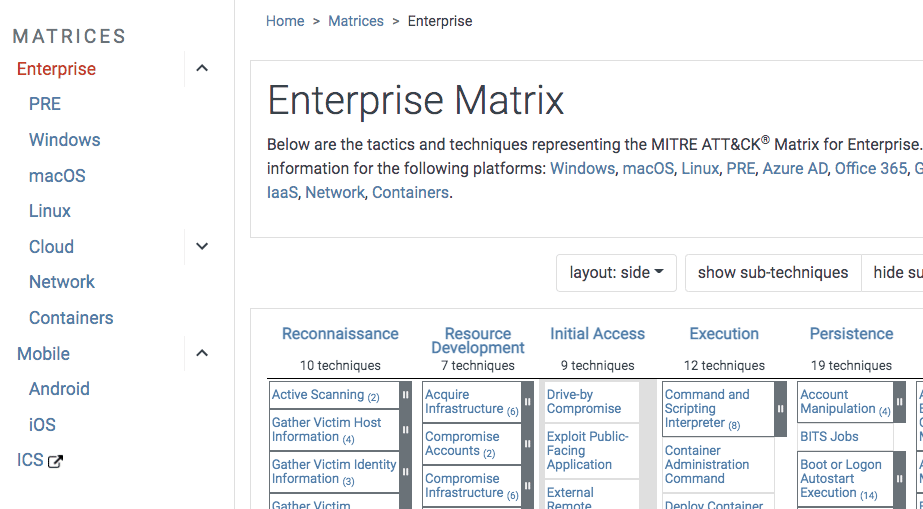Open Containers matrix in sidebar
923x509 pixels.
pos(71,318)
